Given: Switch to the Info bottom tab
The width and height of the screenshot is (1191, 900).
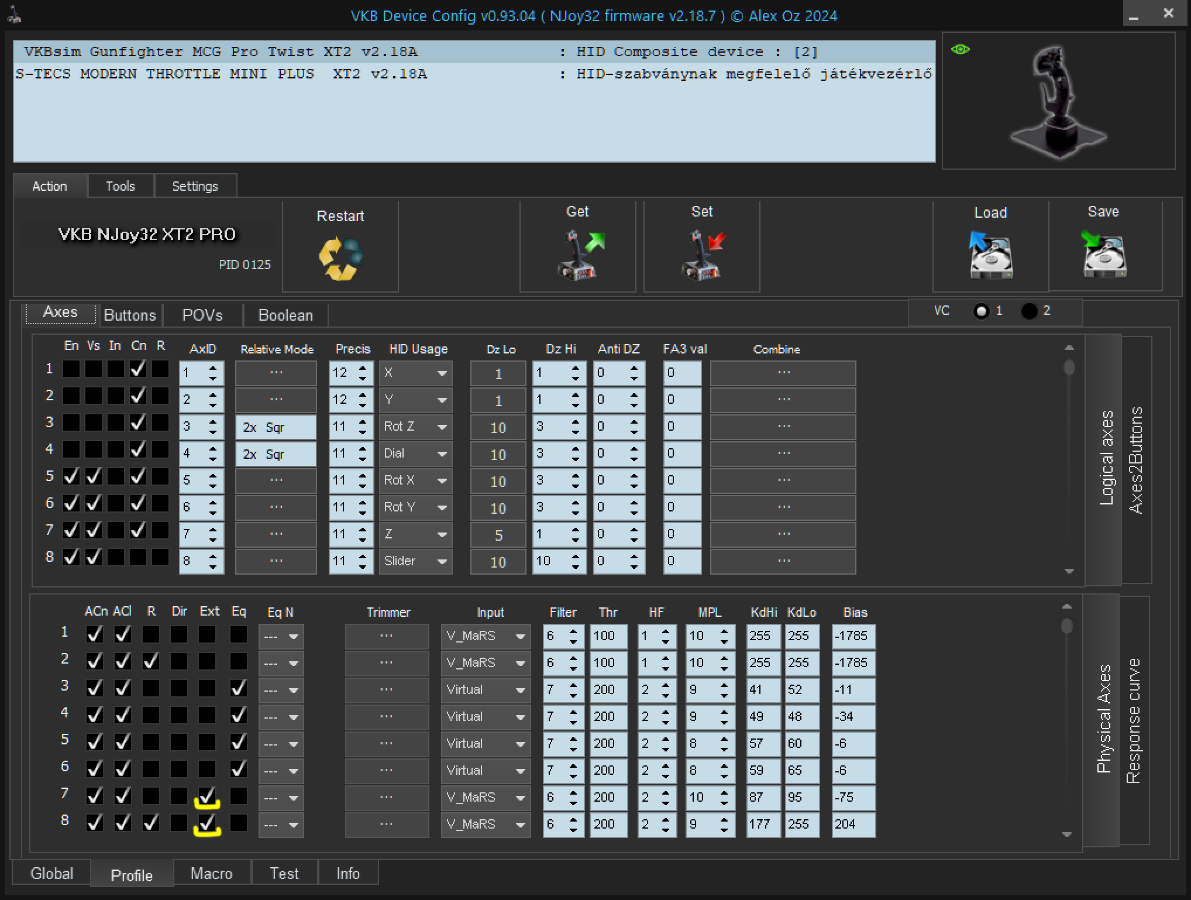Looking at the screenshot, I should click(348, 873).
